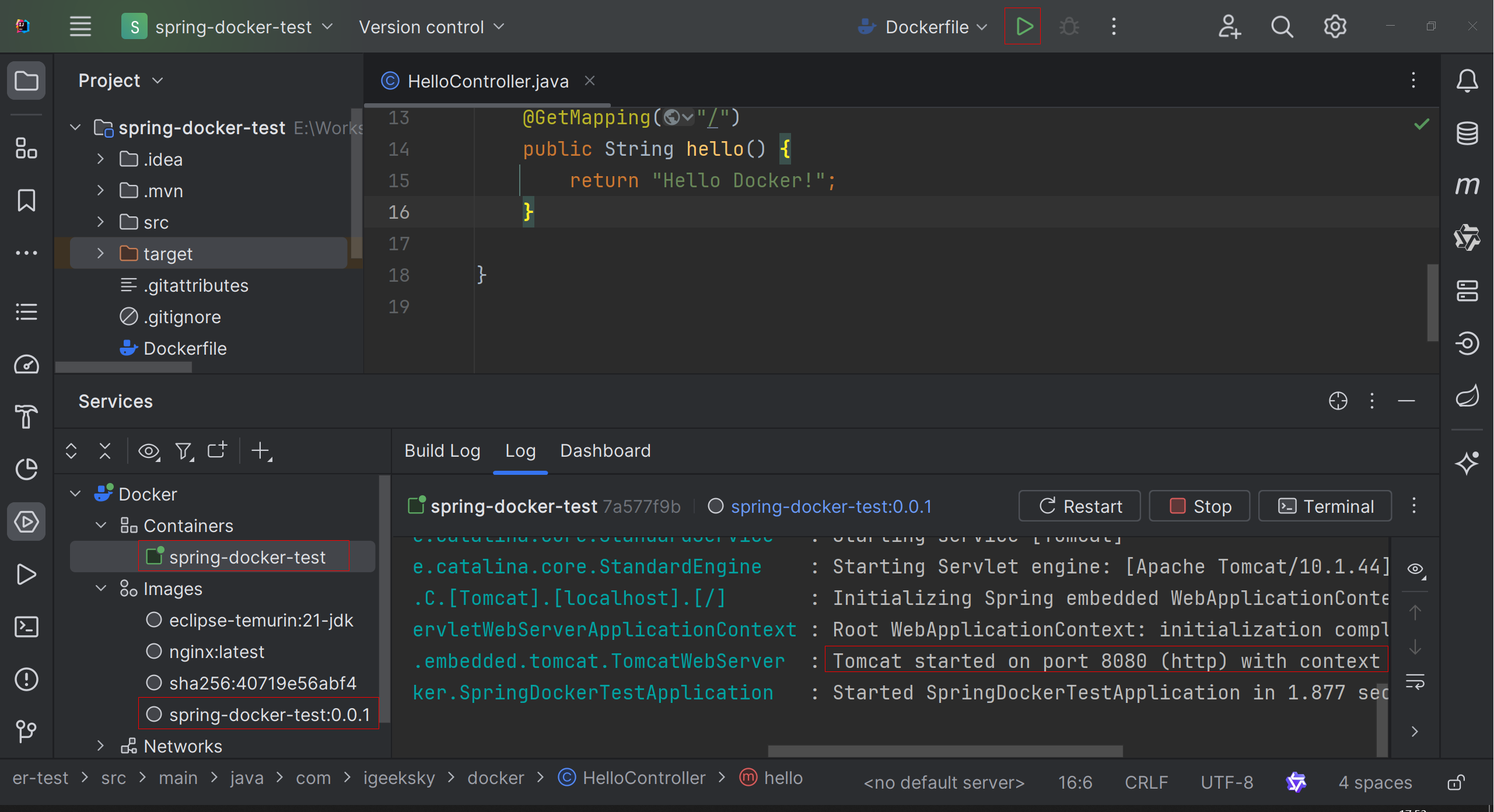1494x812 pixels.
Task: Toggle soft-wrap in the log console
Action: coord(1415,681)
